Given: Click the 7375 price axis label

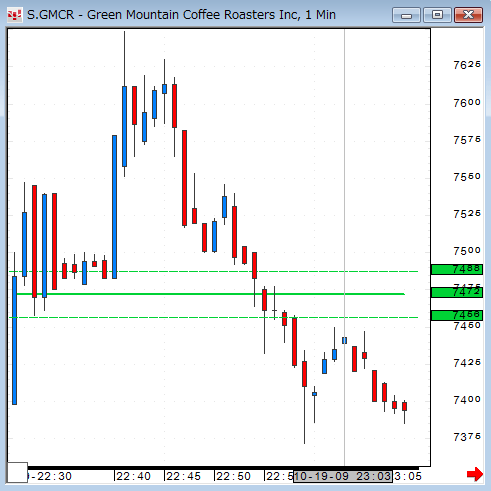Looking at the screenshot, I should point(467,437).
